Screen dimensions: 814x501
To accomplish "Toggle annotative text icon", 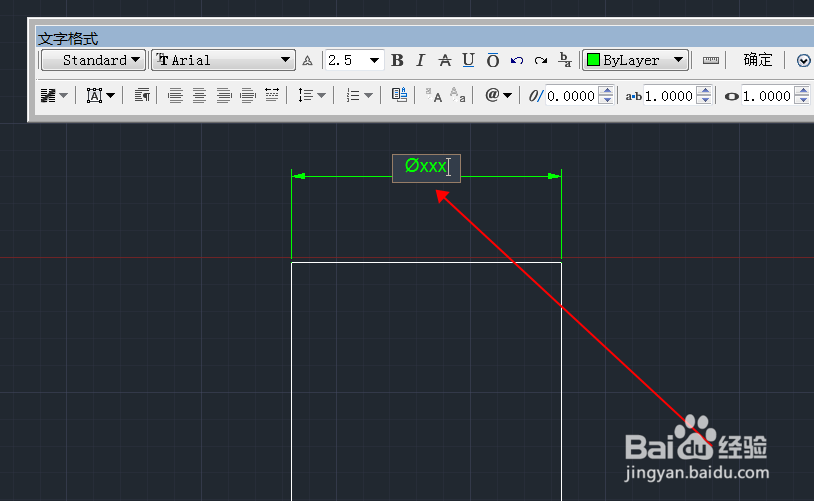I will 307,61.
